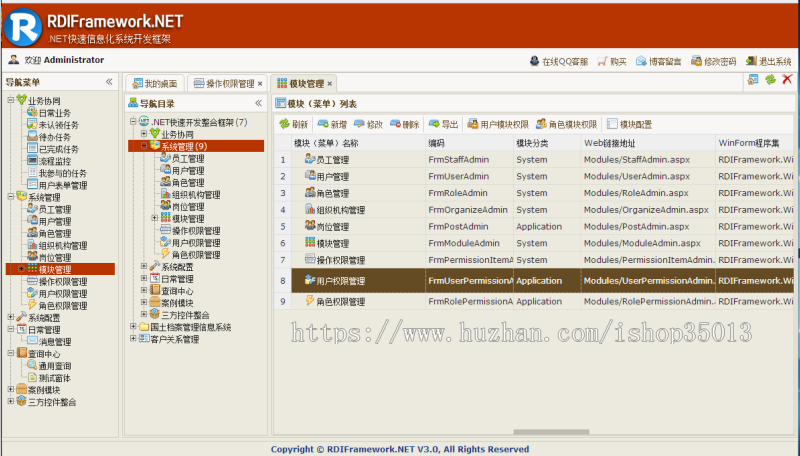Image resolution: width=800 pixels, height=456 pixels.
Task: Select row 5 岗位管理 in module list
Action: tap(534, 226)
